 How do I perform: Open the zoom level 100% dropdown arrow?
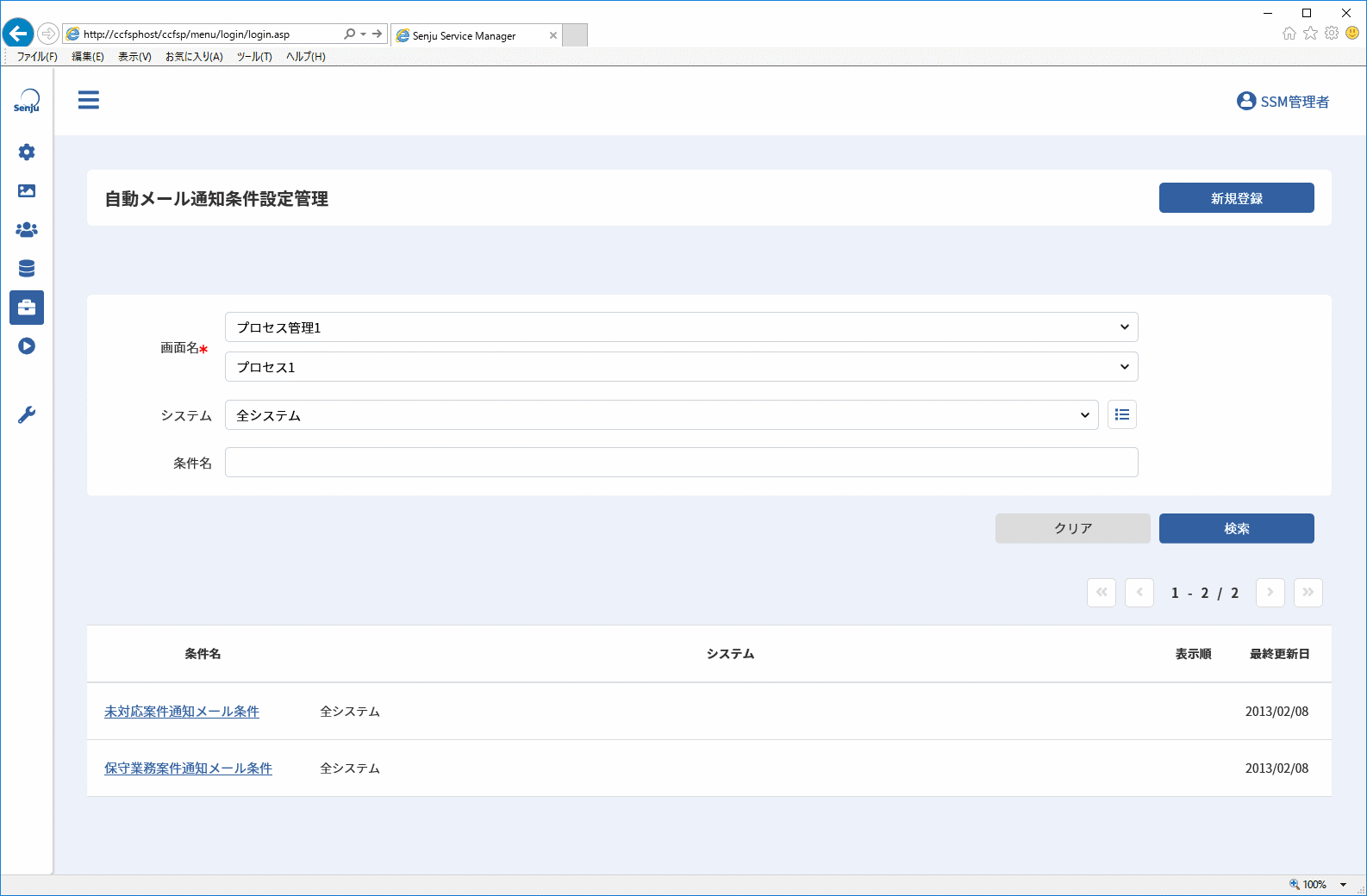tap(1343, 885)
